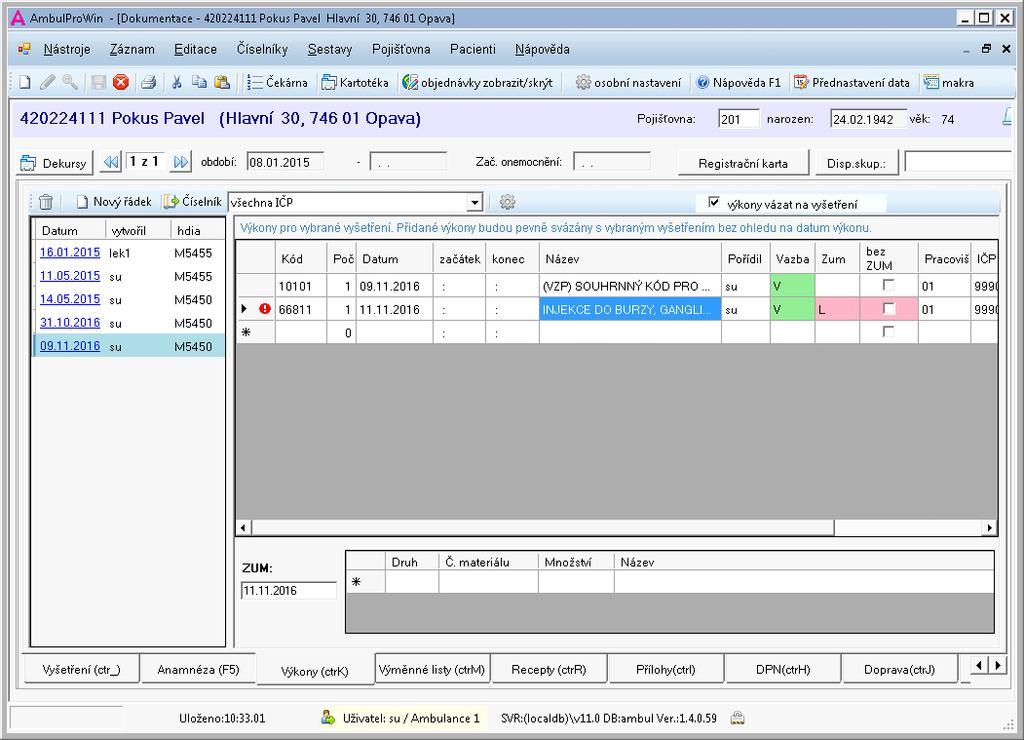Click the user icon in status bar
Screen dimensions: 1024x740
328,718
